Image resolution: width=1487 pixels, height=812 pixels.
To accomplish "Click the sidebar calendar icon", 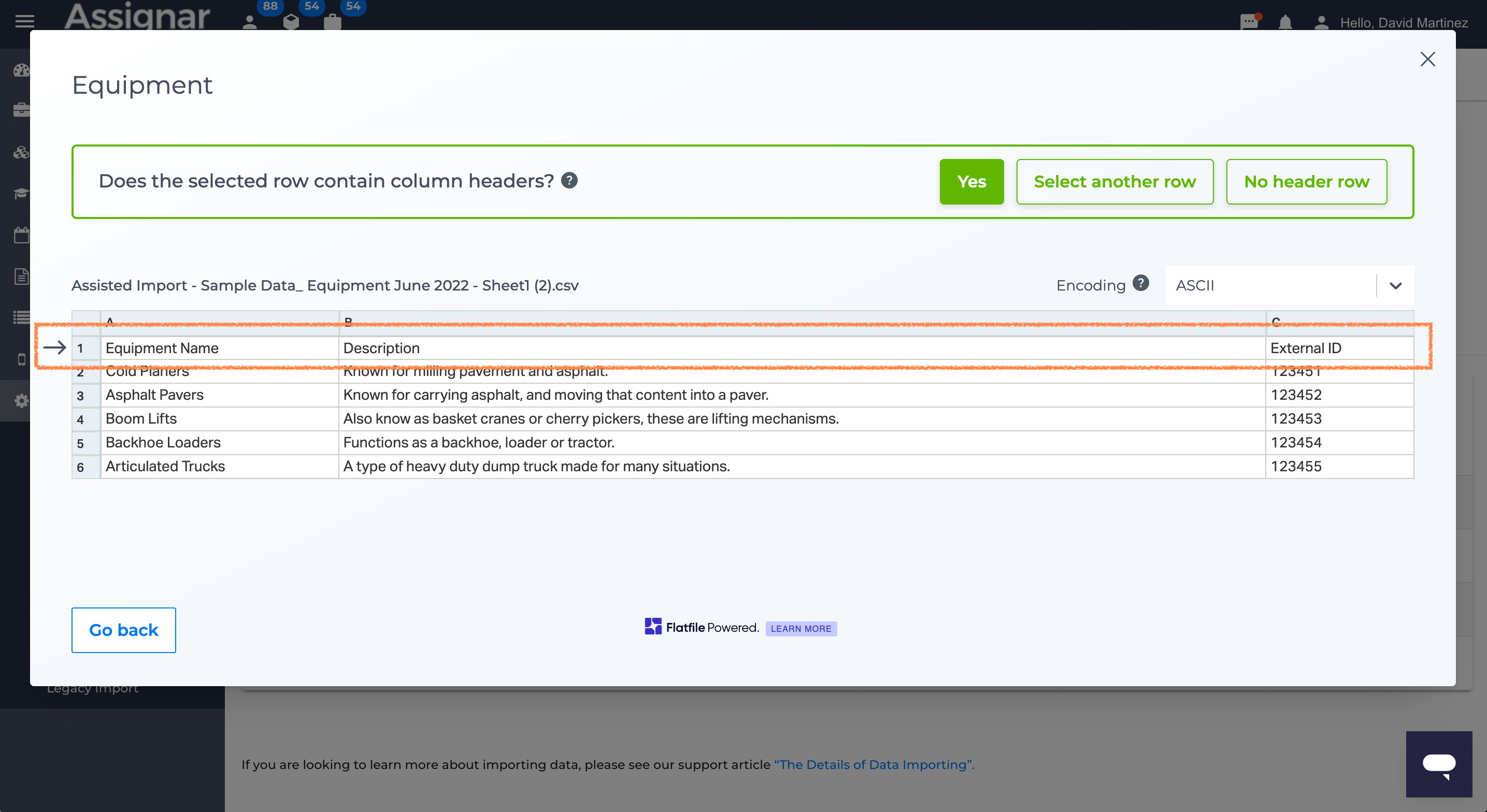I will click(x=21, y=235).
